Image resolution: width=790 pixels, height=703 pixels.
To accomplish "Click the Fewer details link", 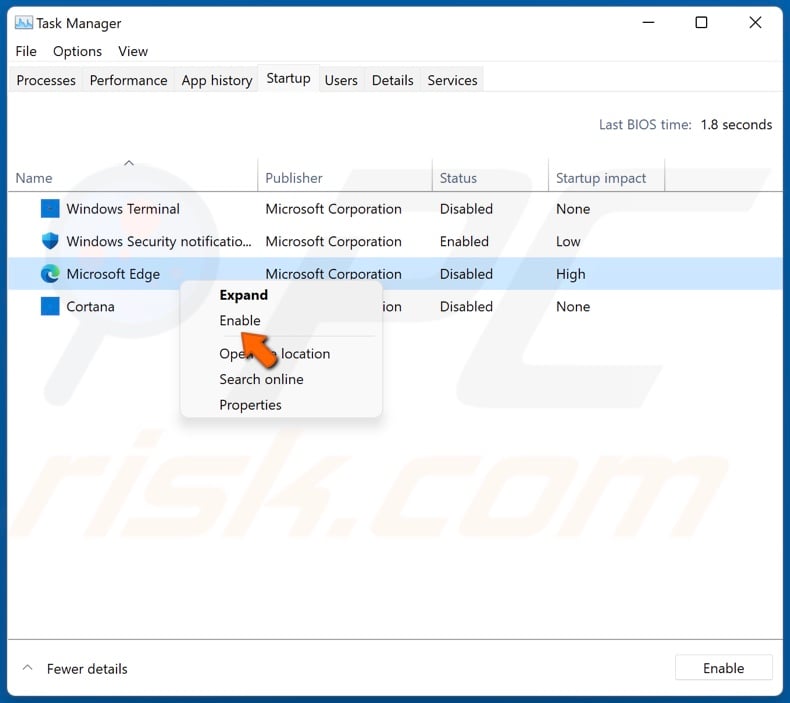I will pos(87,669).
